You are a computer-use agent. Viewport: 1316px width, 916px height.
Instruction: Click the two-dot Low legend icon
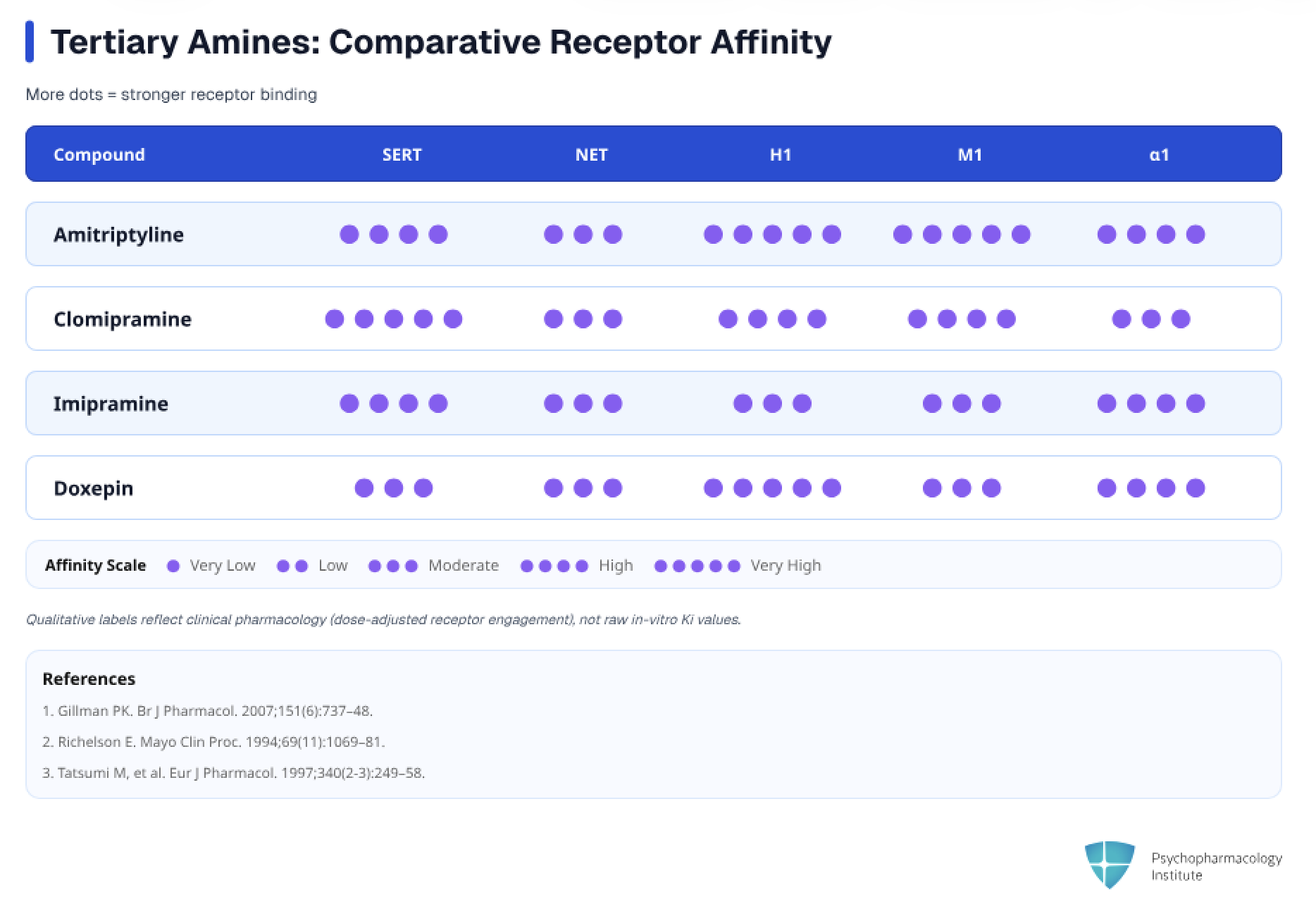[x=292, y=566]
